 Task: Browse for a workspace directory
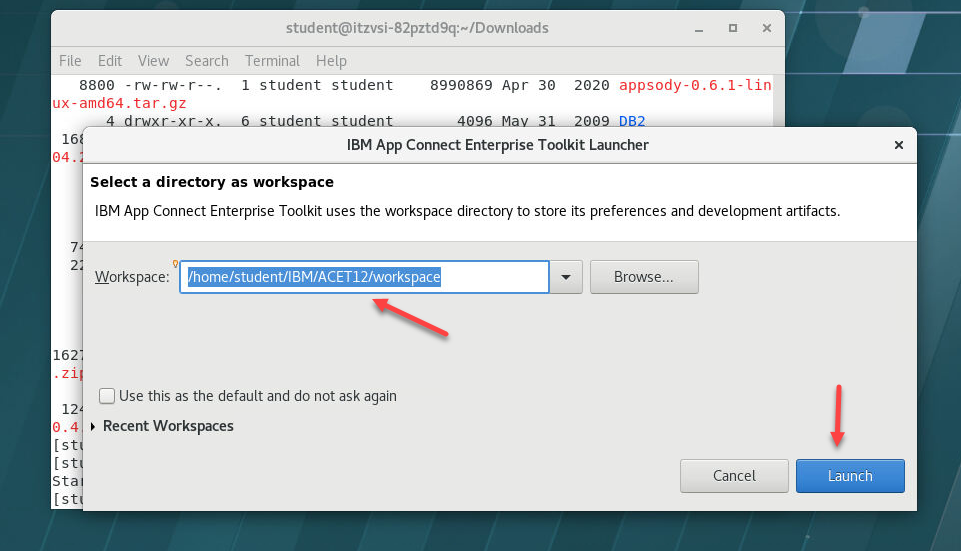pos(643,277)
